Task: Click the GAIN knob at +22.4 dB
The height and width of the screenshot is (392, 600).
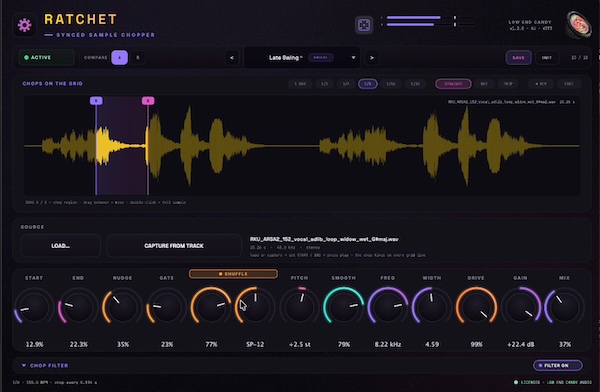Action: pos(520,307)
